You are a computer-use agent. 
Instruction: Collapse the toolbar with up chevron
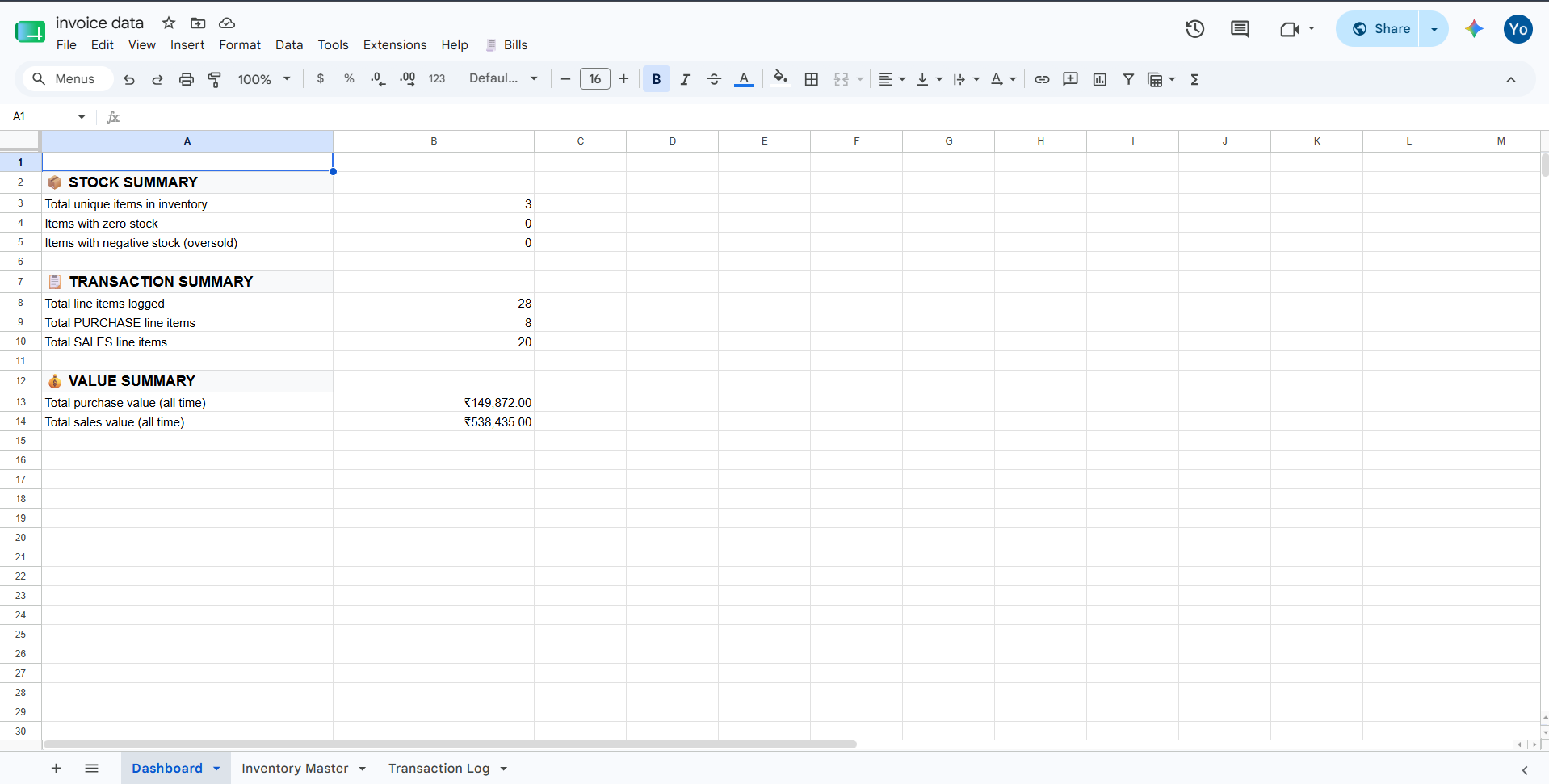click(1510, 79)
